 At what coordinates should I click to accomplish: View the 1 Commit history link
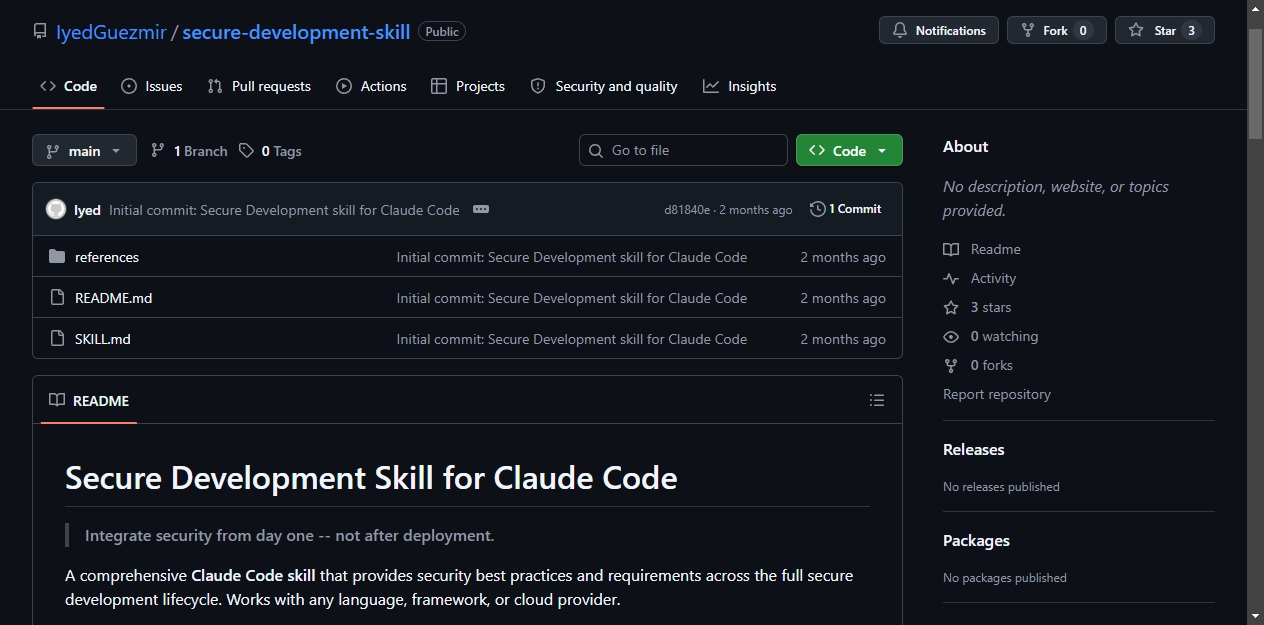(x=846, y=209)
